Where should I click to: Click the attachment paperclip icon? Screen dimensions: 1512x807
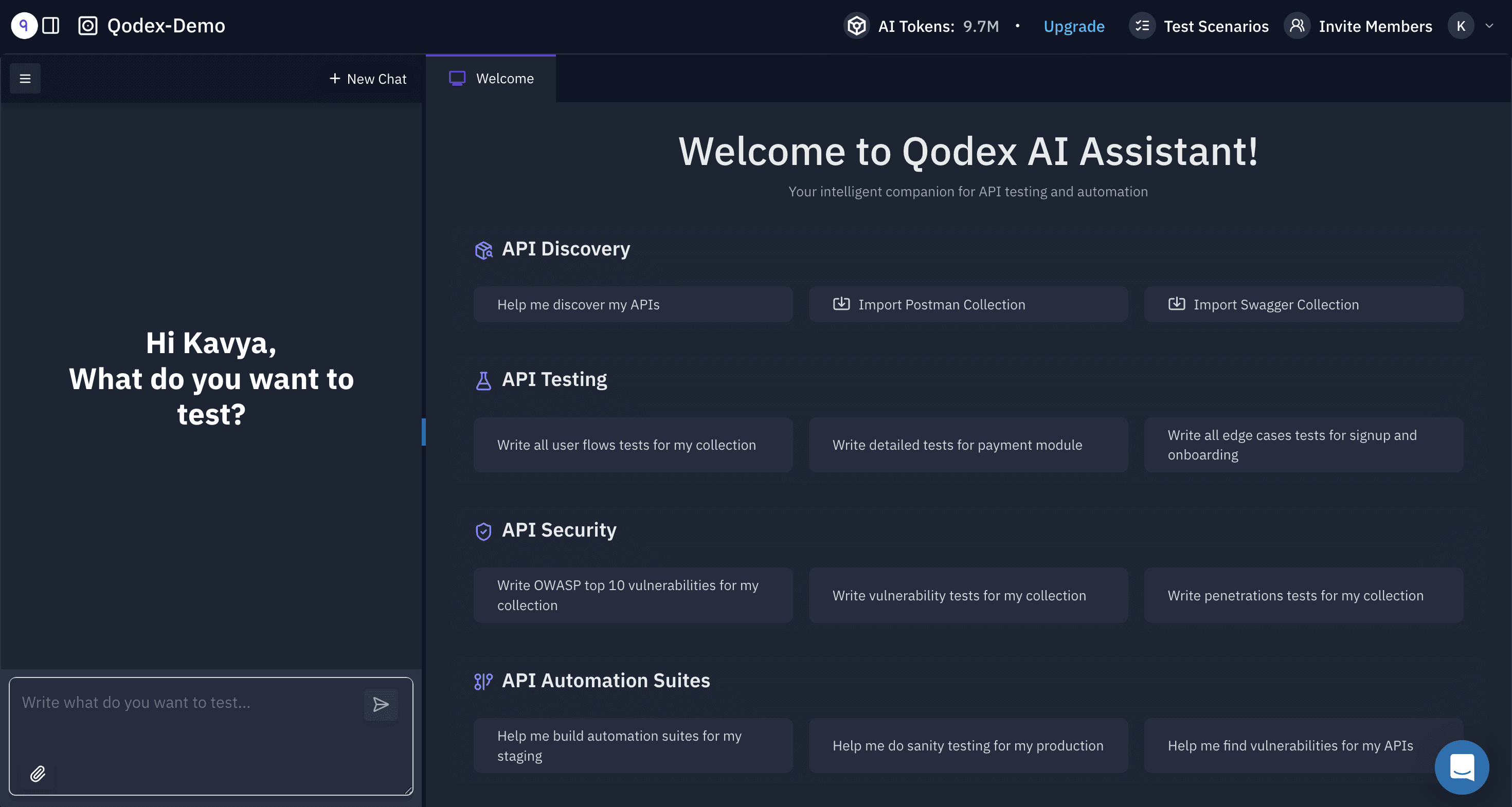click(38, 774)
